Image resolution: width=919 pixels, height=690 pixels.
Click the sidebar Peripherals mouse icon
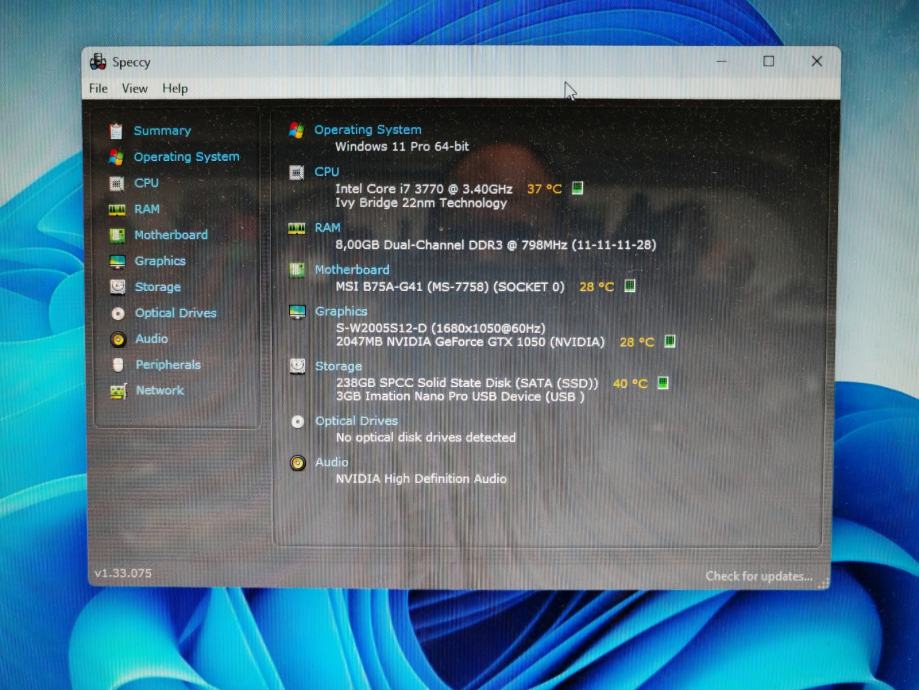pos(118,365)
